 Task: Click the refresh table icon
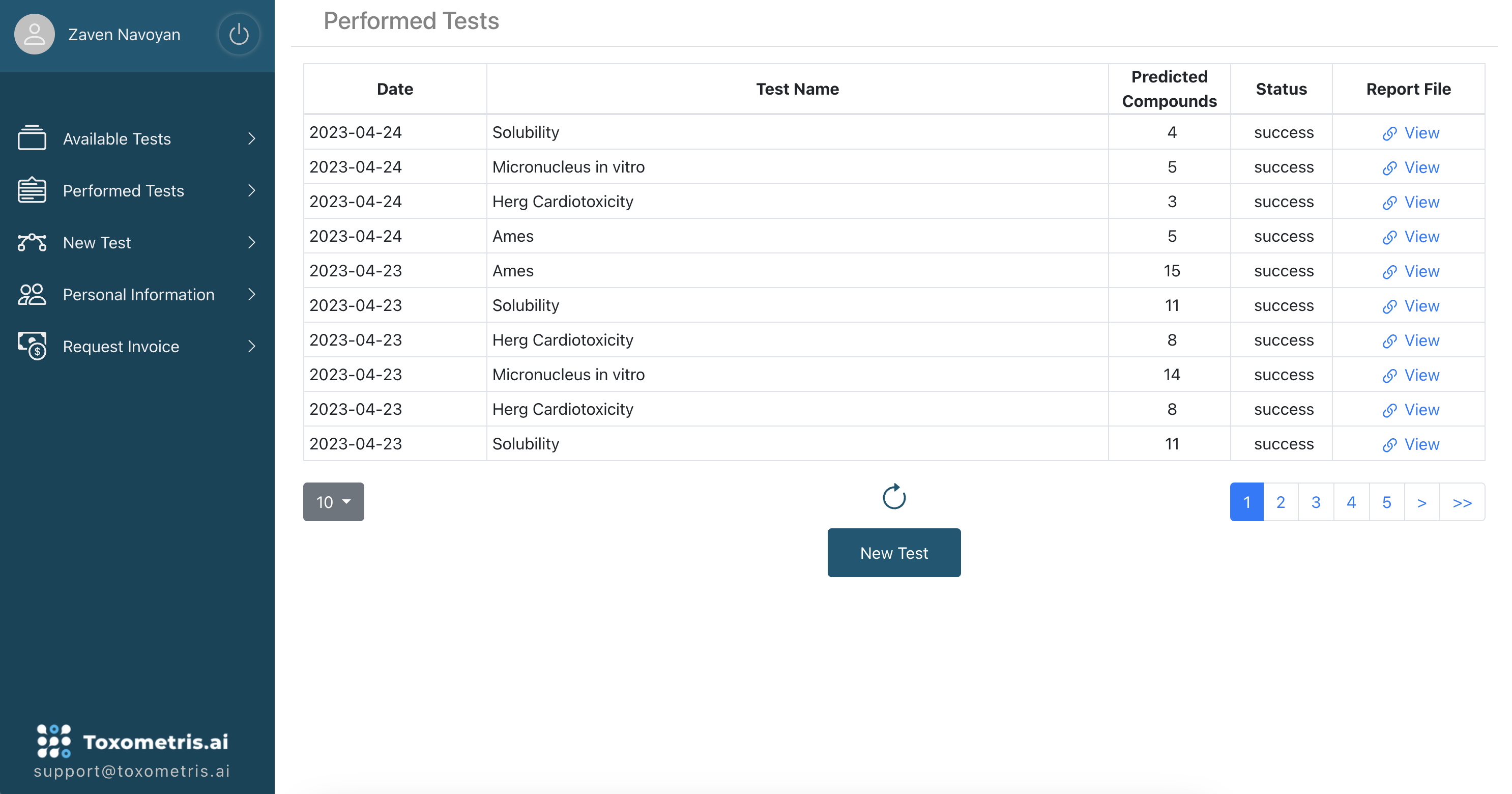pos(894,497)
